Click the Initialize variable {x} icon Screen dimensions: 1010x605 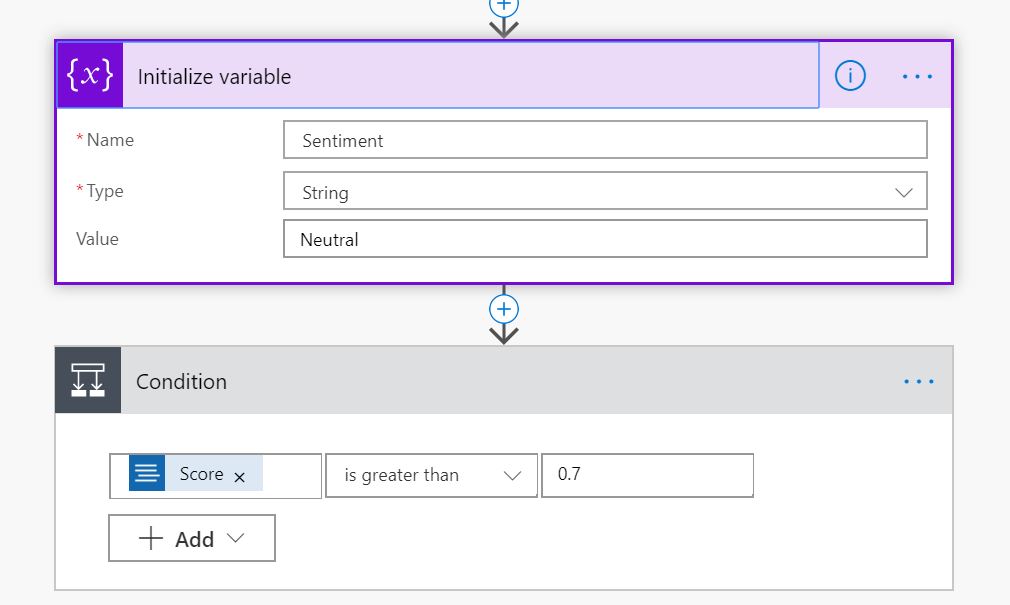[x=90, y=76]
